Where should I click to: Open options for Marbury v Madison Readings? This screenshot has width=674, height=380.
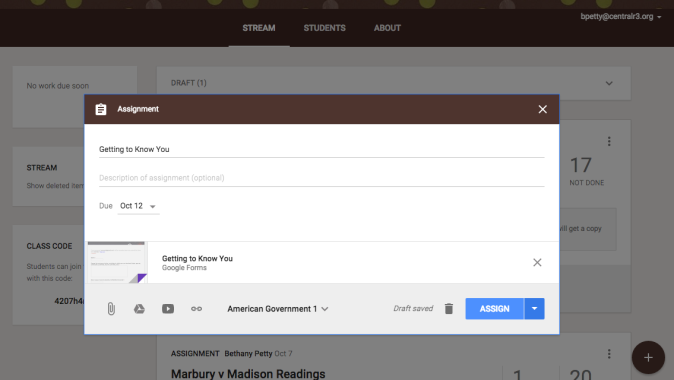pyautogui.click(x=609, y=354)
